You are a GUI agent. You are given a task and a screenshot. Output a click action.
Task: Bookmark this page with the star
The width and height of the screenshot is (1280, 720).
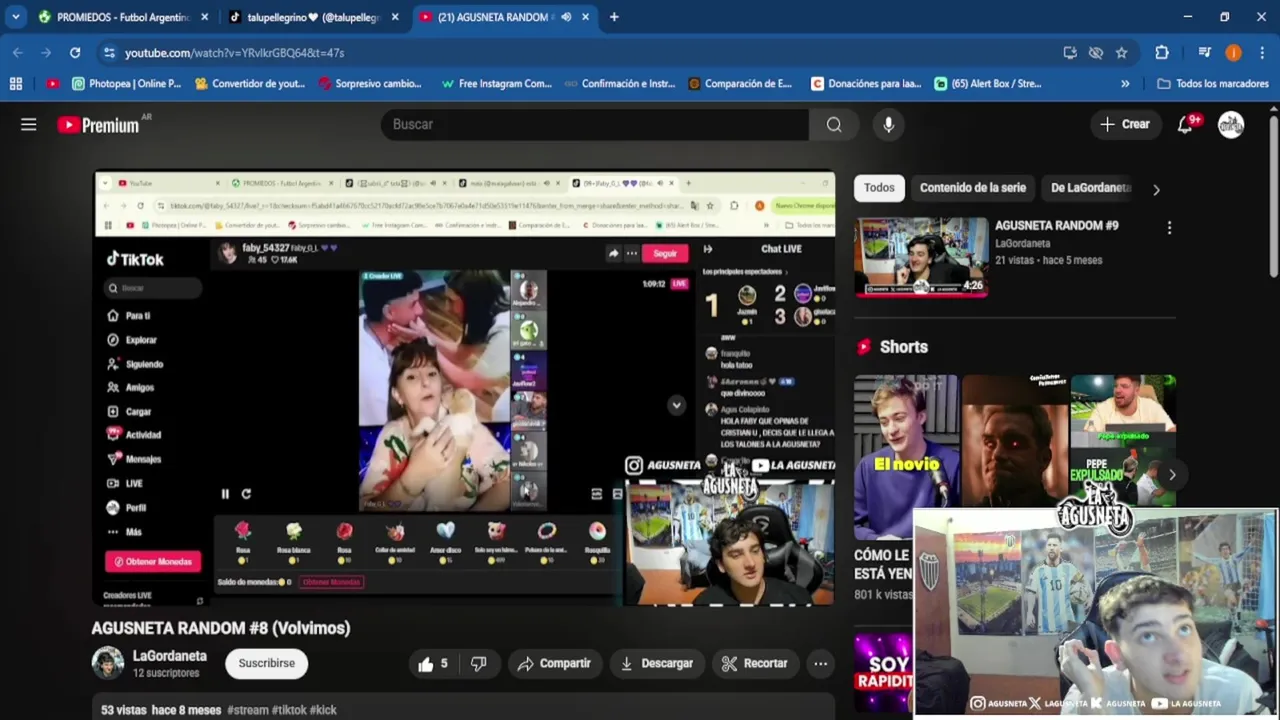(x=1121, y=52)
